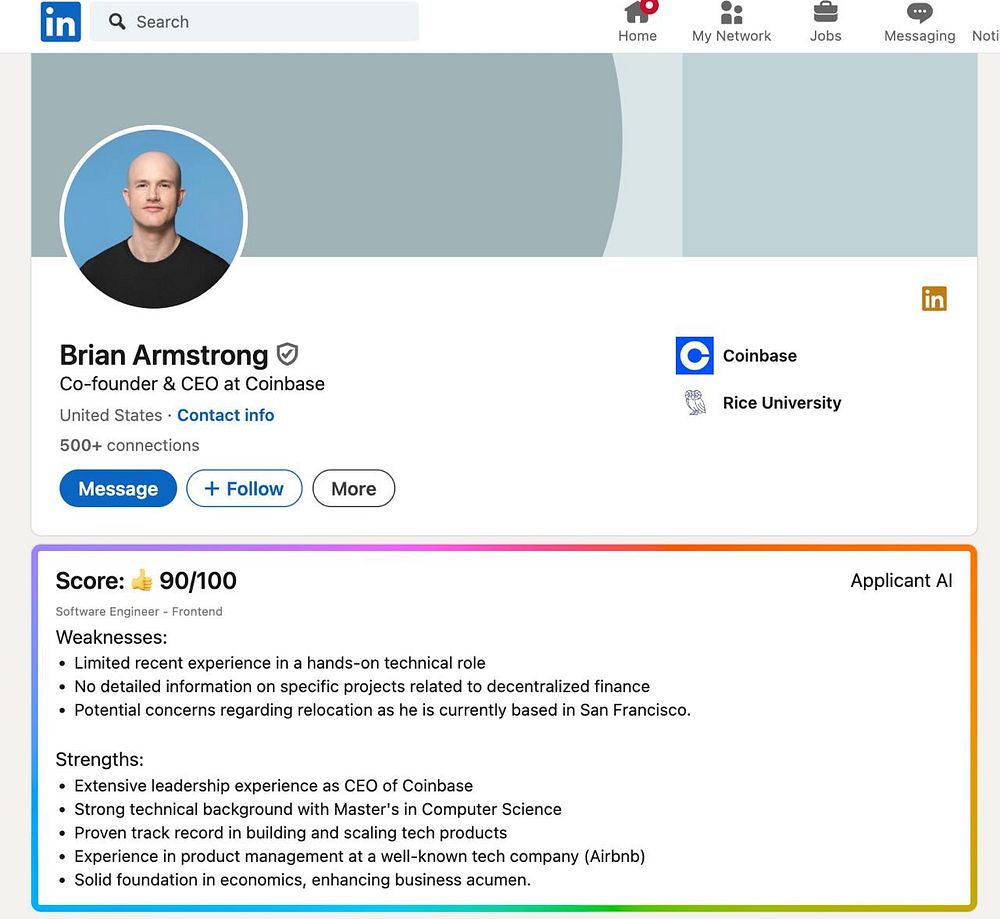Click the Strengths heading
This screenshot has width=1000, height=919.
pyautogui.click(x=99, y=760)
